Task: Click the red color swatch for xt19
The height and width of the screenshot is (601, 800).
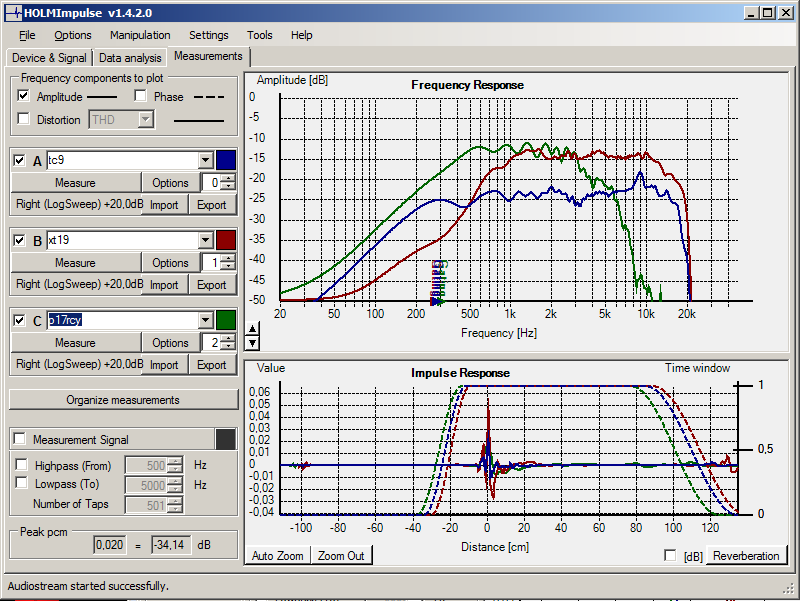Action: click(x=226, y=240)
